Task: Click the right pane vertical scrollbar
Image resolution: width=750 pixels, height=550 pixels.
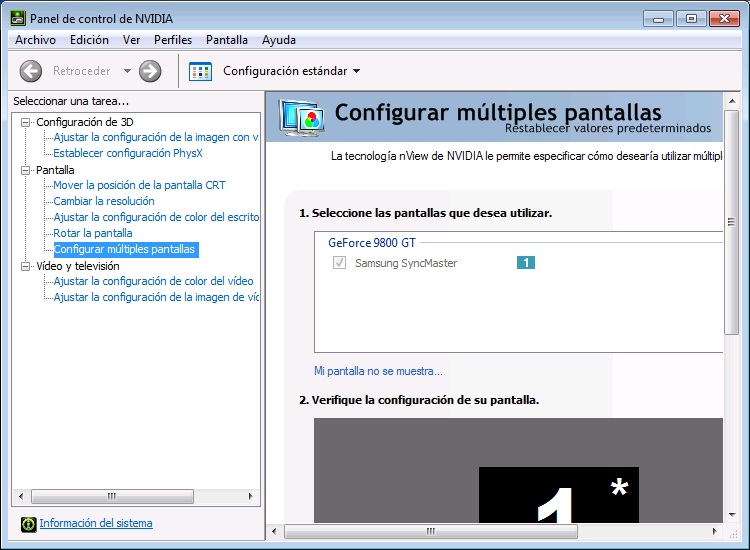Action: [731, 250]
